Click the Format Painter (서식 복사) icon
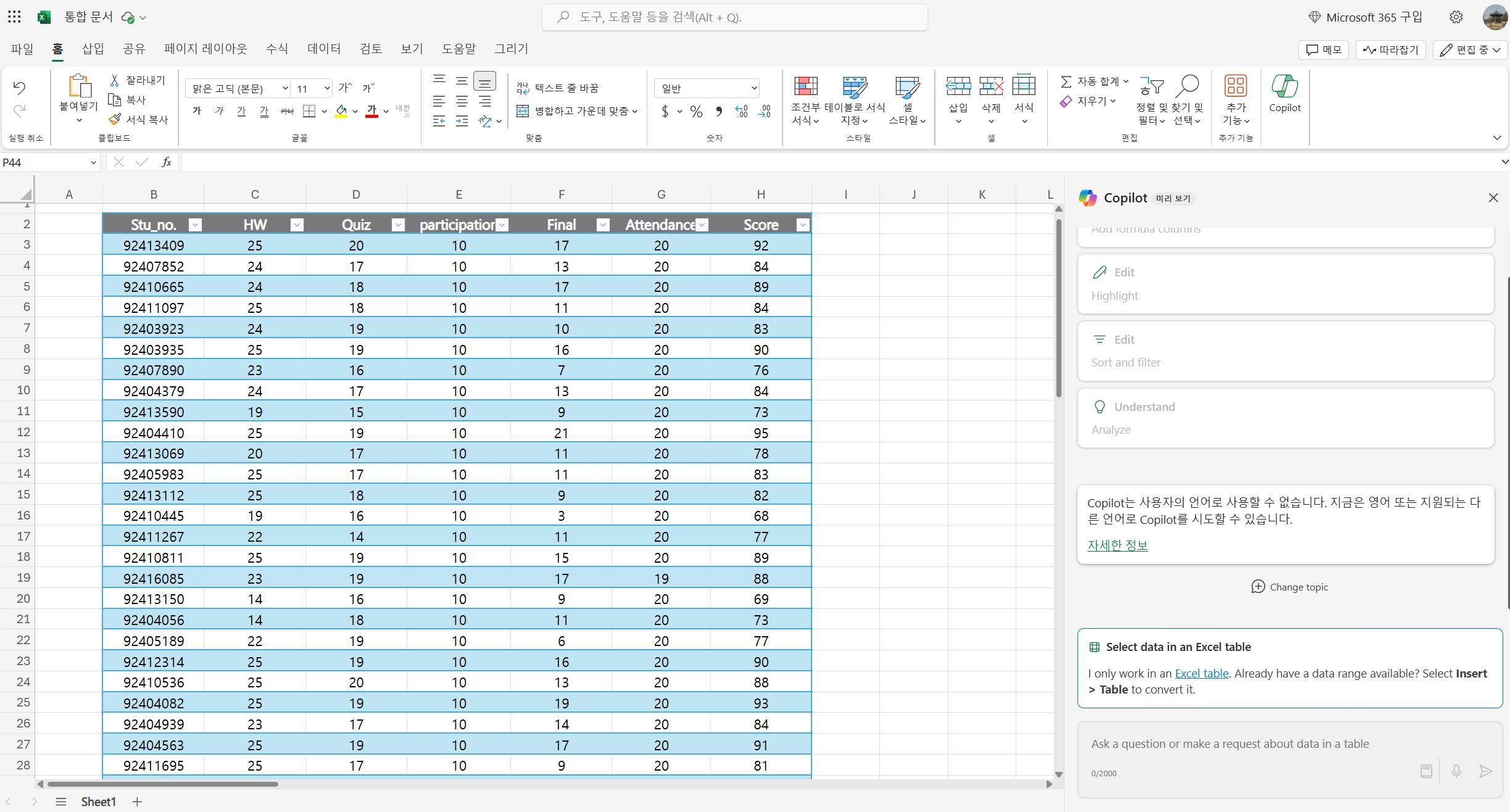The height and width of the screenshot is (812, 1510). tap(114, 119)
